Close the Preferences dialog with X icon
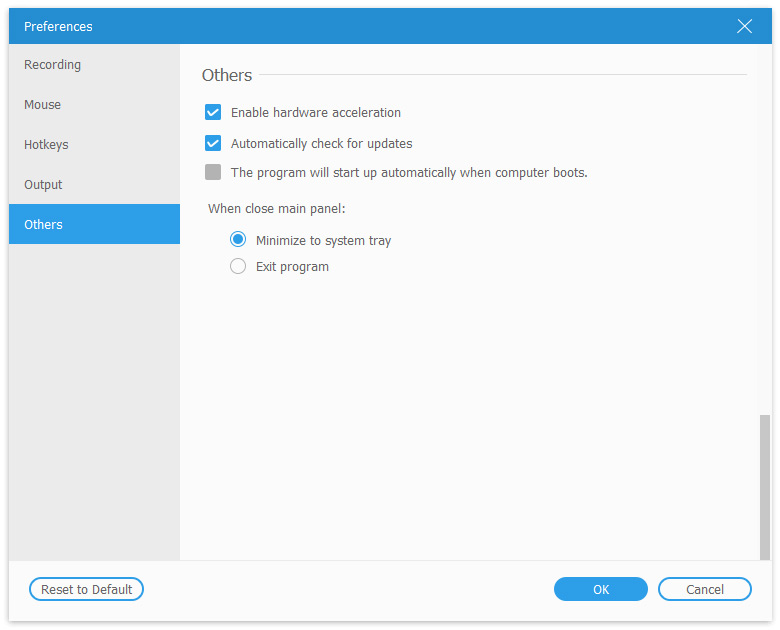Screen dimensions: 780x630 point(744,27)
